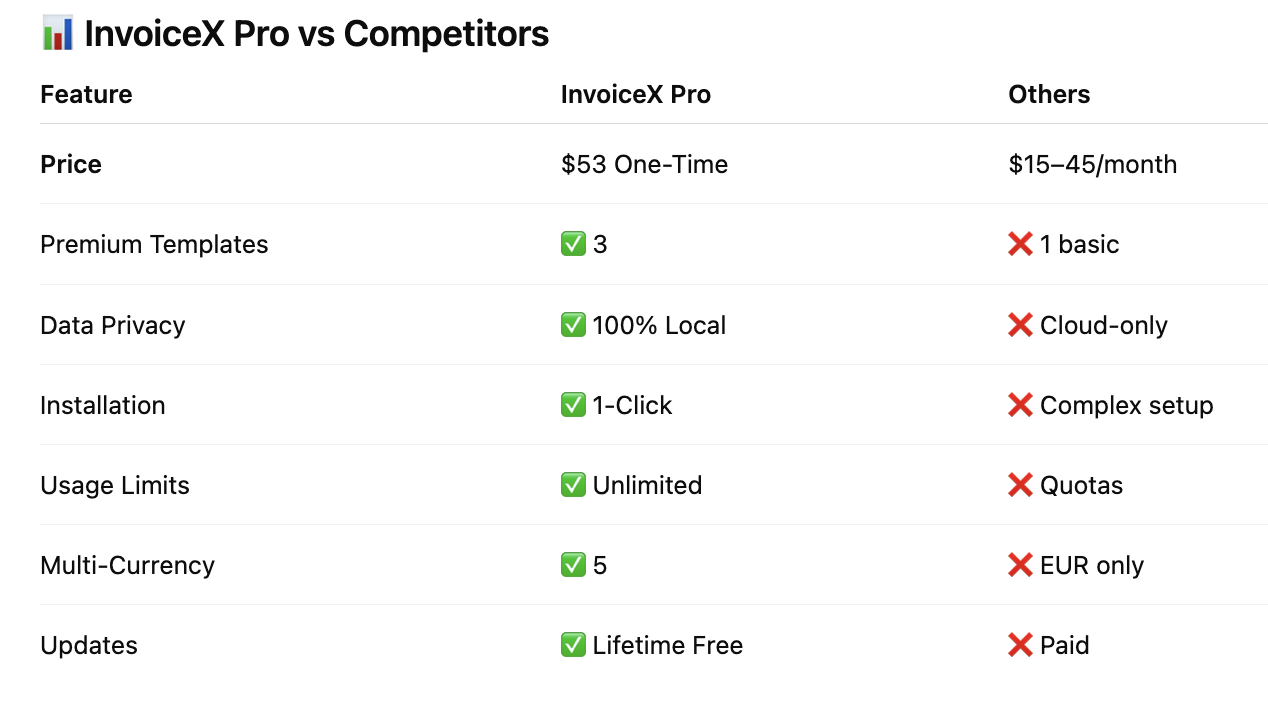
Task: Click the green checkmark next to Unlimited
Action: tap(573, 485)
